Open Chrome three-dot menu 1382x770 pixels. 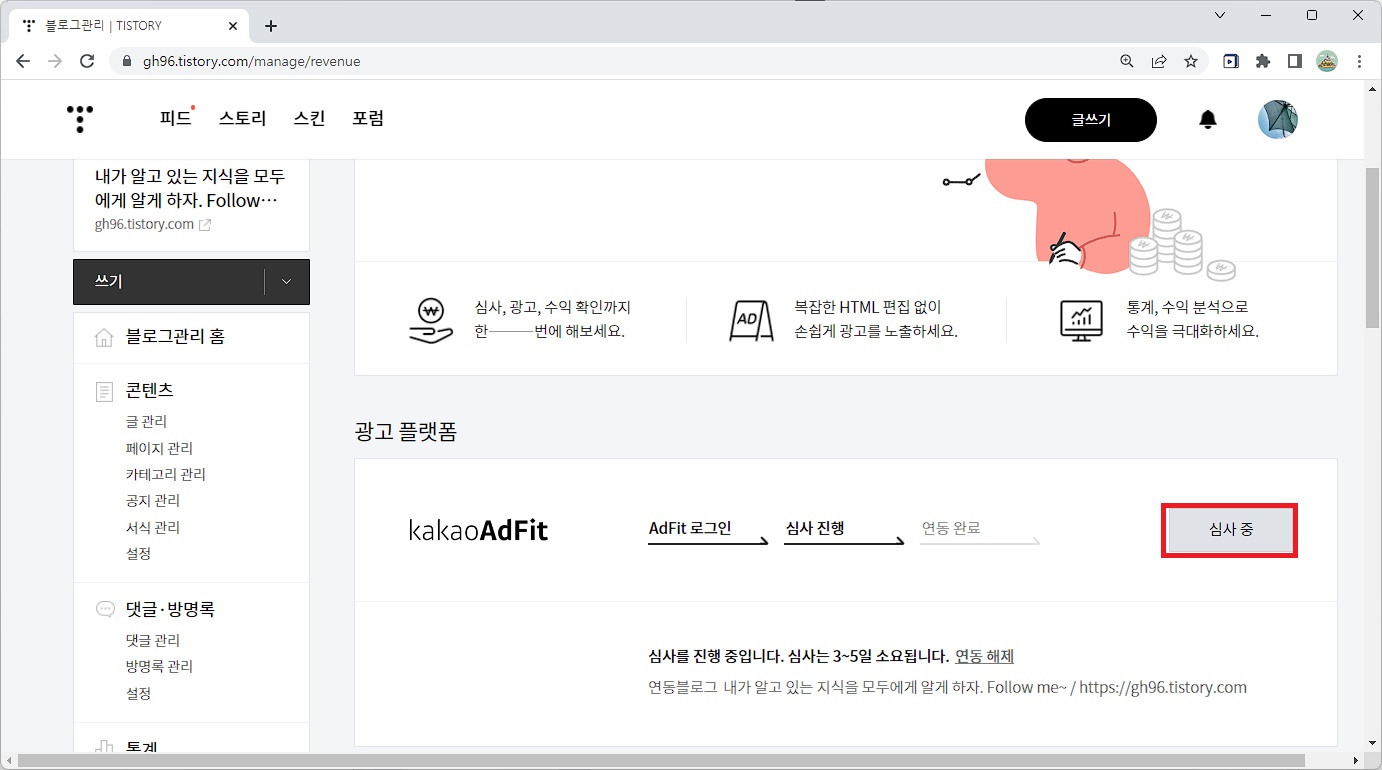pos(1359,61)
